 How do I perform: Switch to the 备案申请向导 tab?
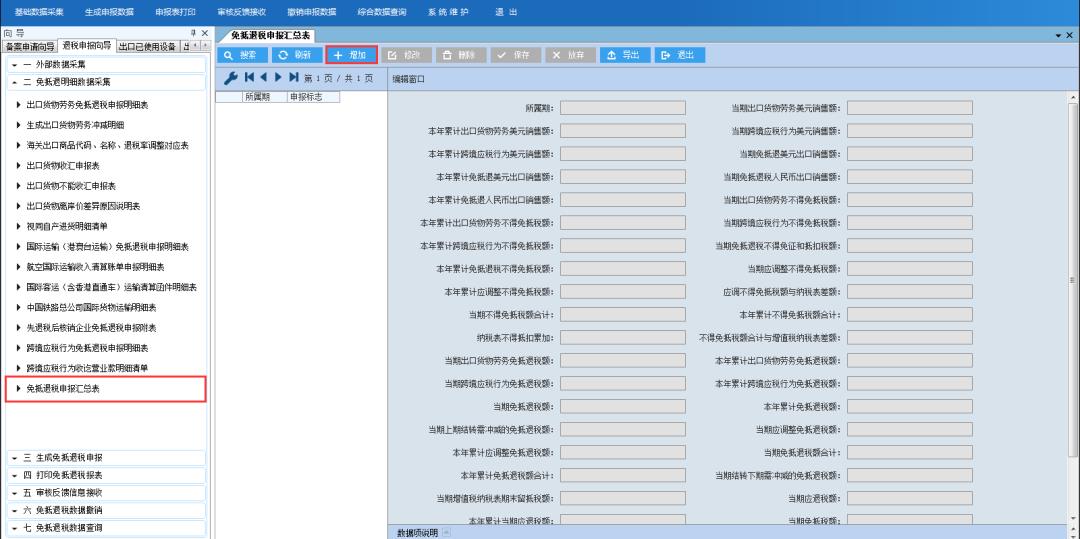pos(30,47)
